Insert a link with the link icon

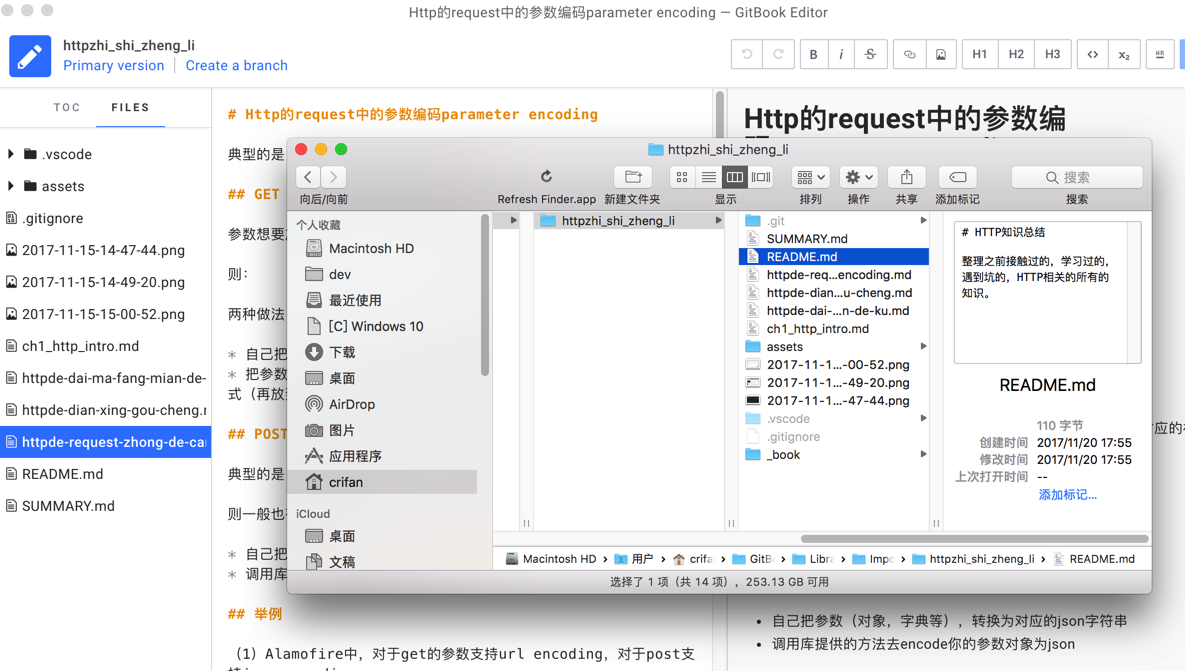tap(909, 54)
